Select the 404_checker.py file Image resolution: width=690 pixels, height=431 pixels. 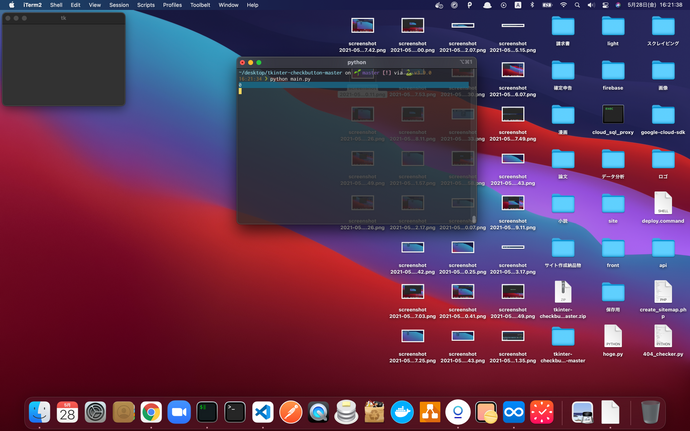[663, 336]
